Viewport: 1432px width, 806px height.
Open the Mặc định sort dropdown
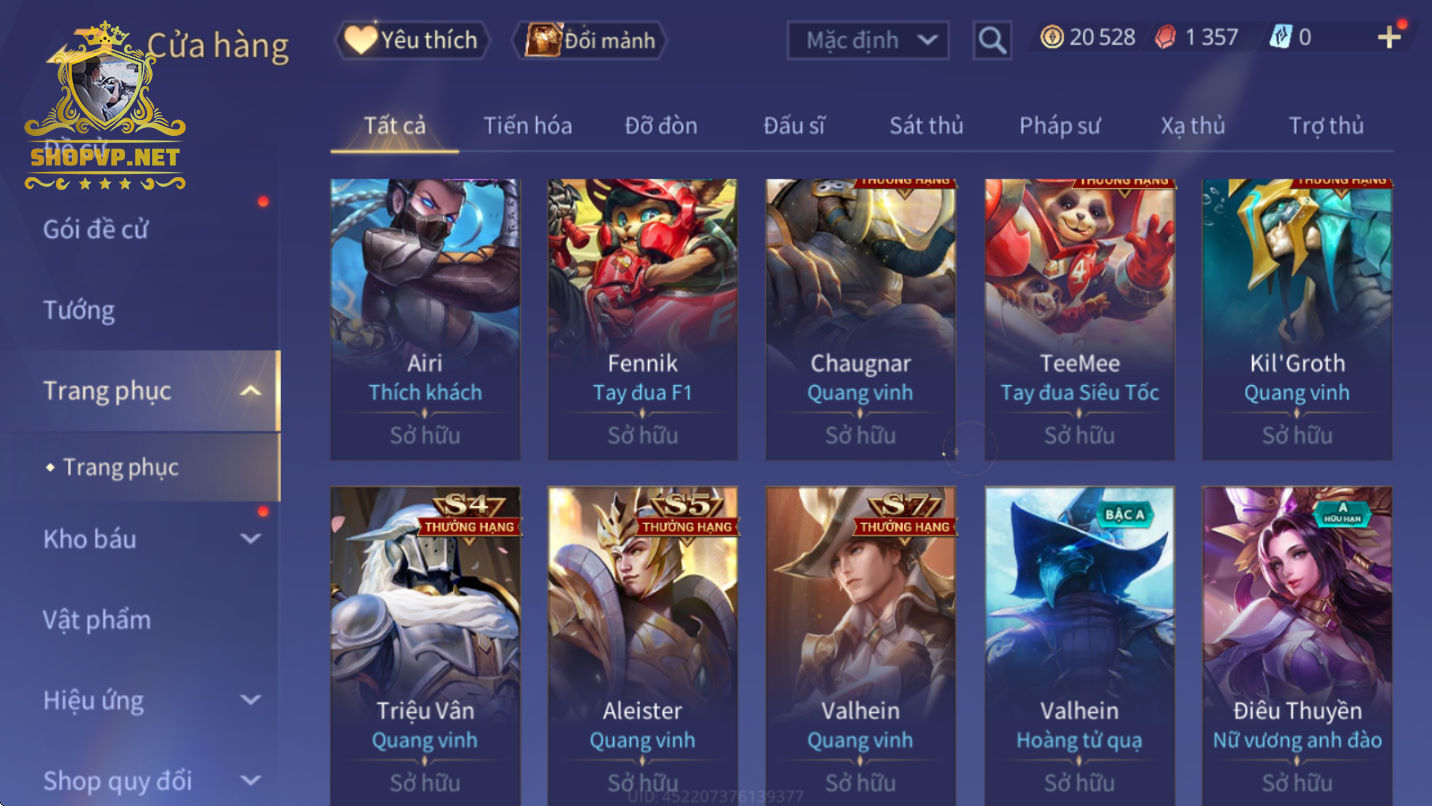click(x=867, y=40)
